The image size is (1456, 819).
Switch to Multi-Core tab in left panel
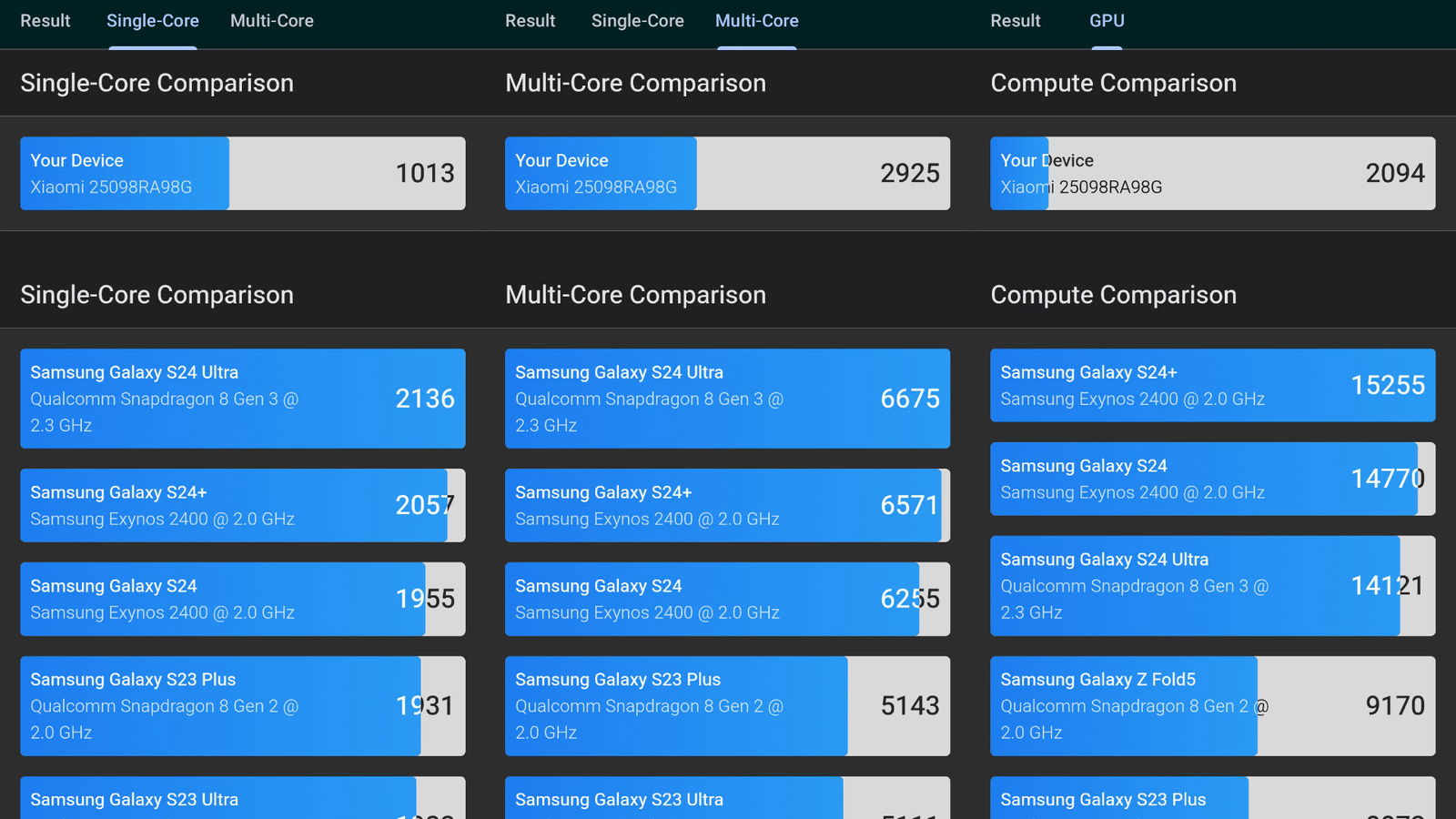271,21
